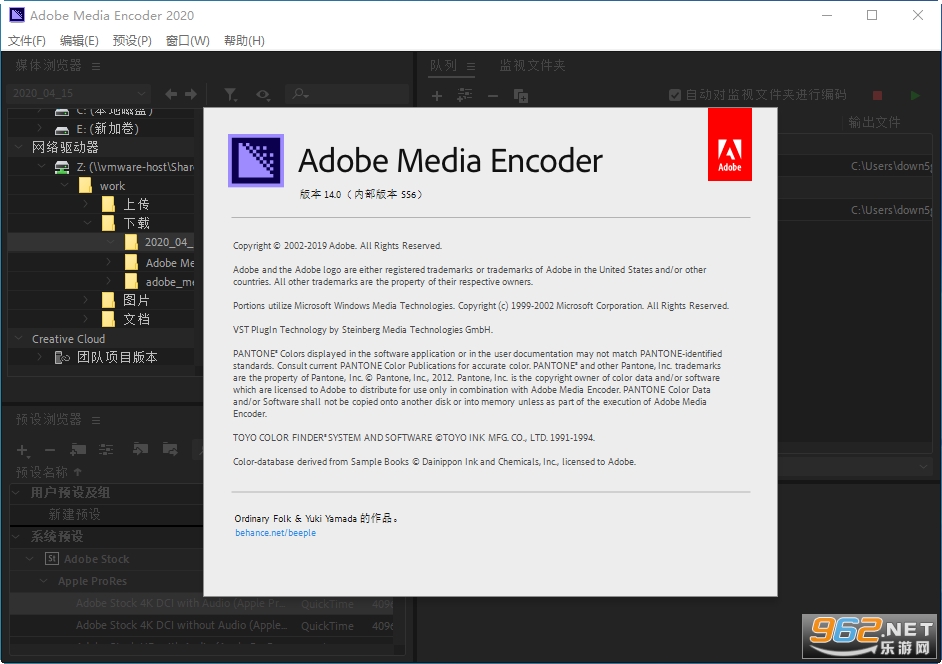Click the import presets icon
Viewport: 942px width, 664px height.
pyautogui.click(x=141, y=449)
